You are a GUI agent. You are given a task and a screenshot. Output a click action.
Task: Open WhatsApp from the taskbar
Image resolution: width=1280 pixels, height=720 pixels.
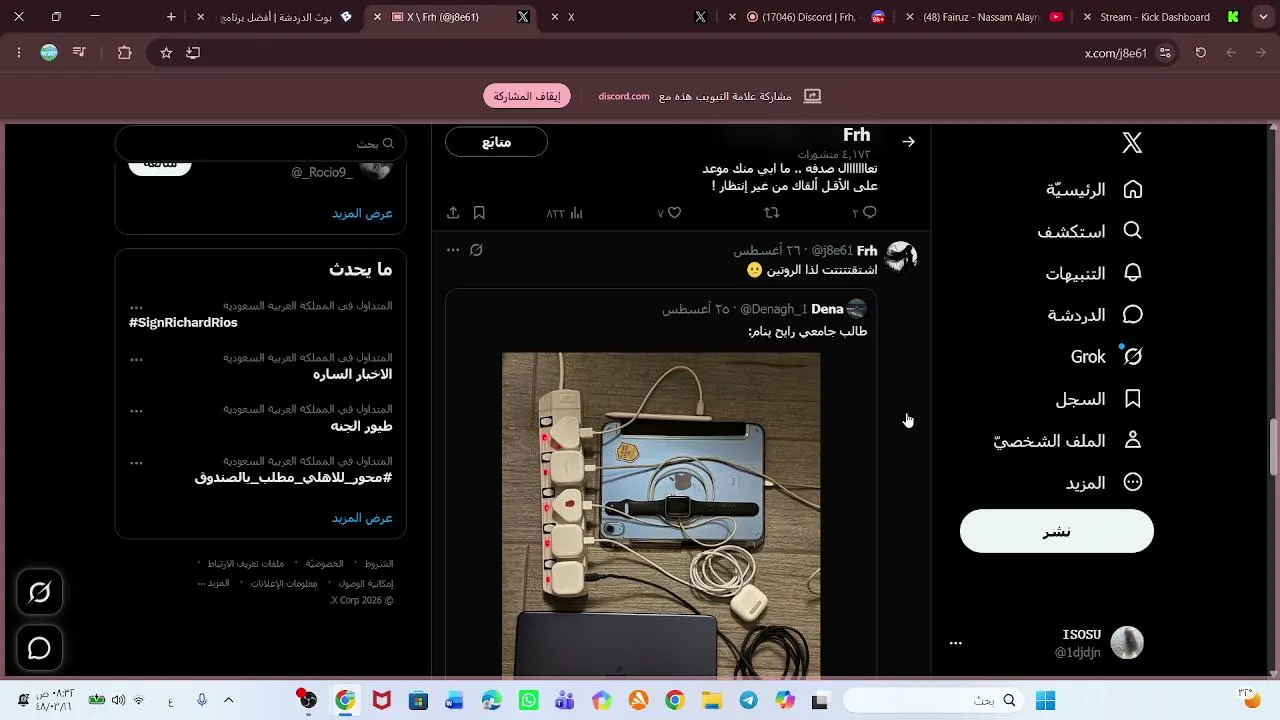(528, 700)
